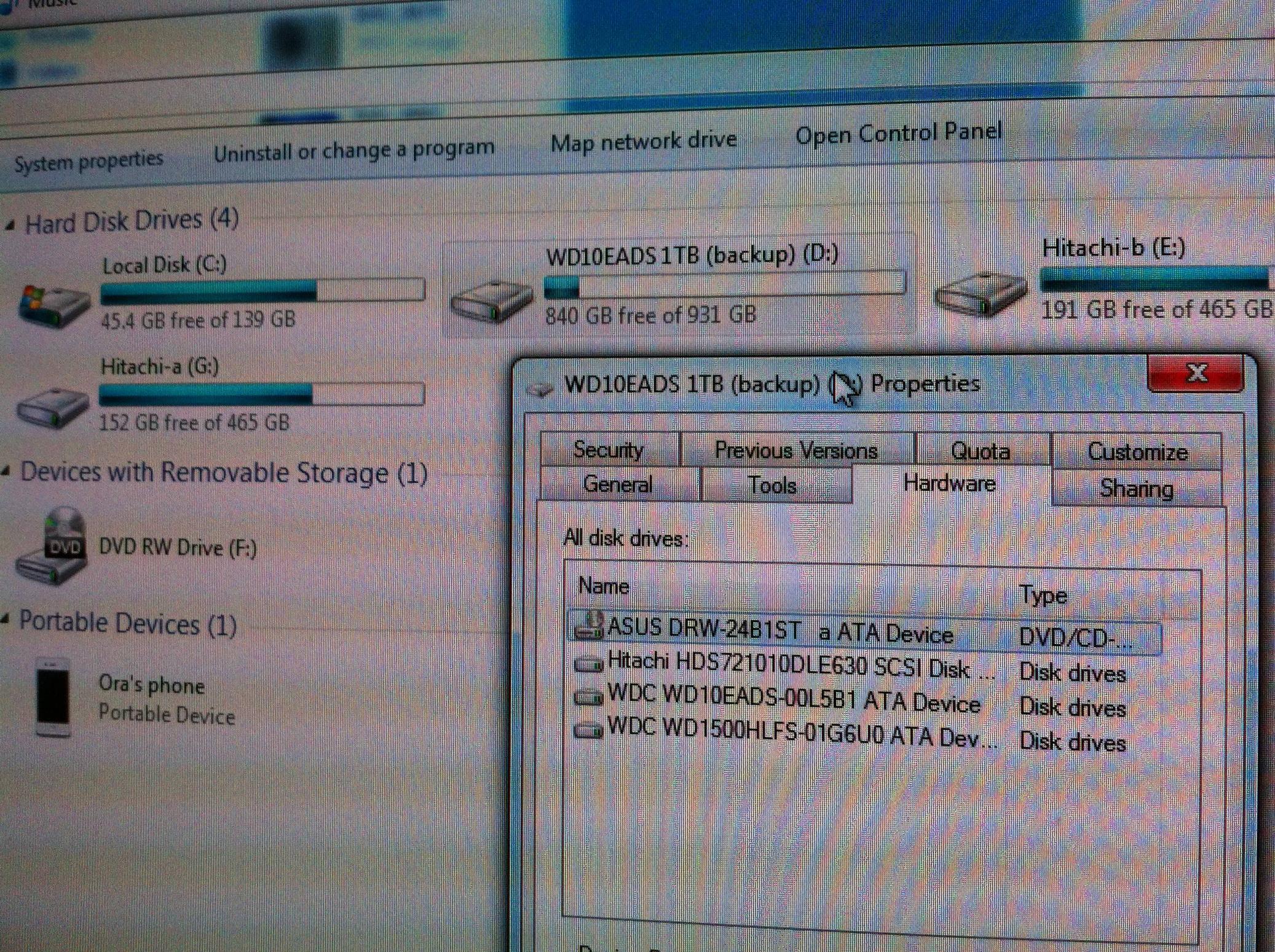The height and width of the screenshot is (952, 1275).
Task: Click Uninstall or change a program
Action: [x=354, y=150]
